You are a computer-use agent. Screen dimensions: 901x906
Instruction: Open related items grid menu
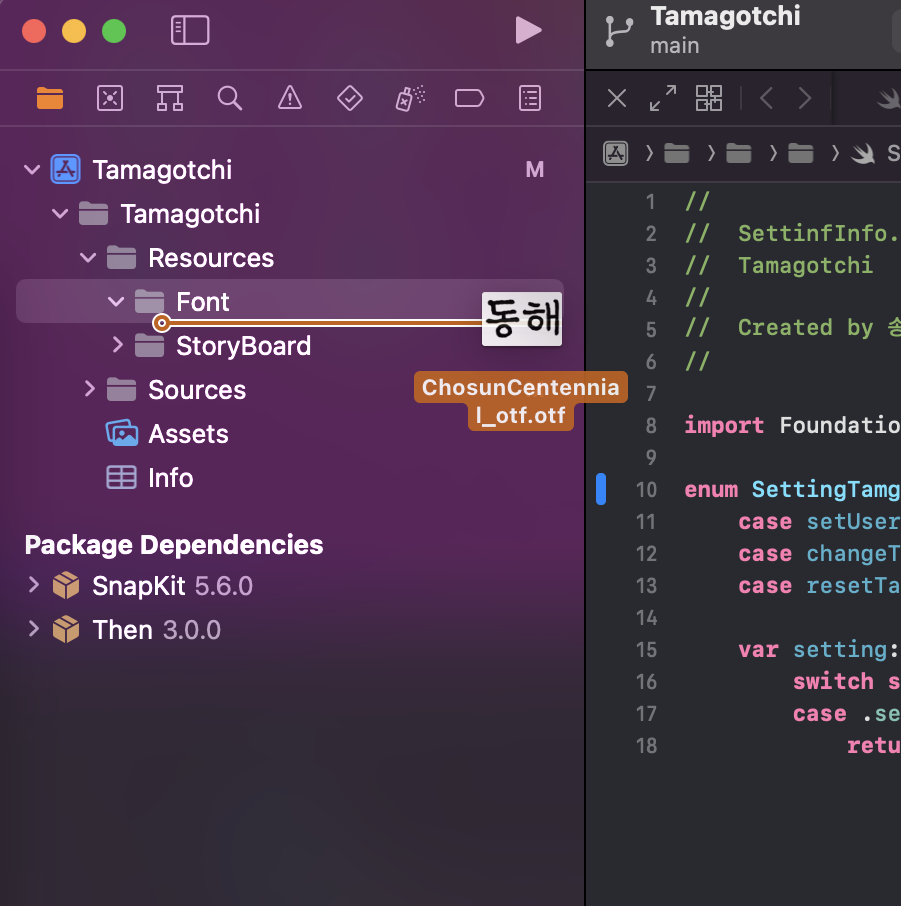click(709, 98)
